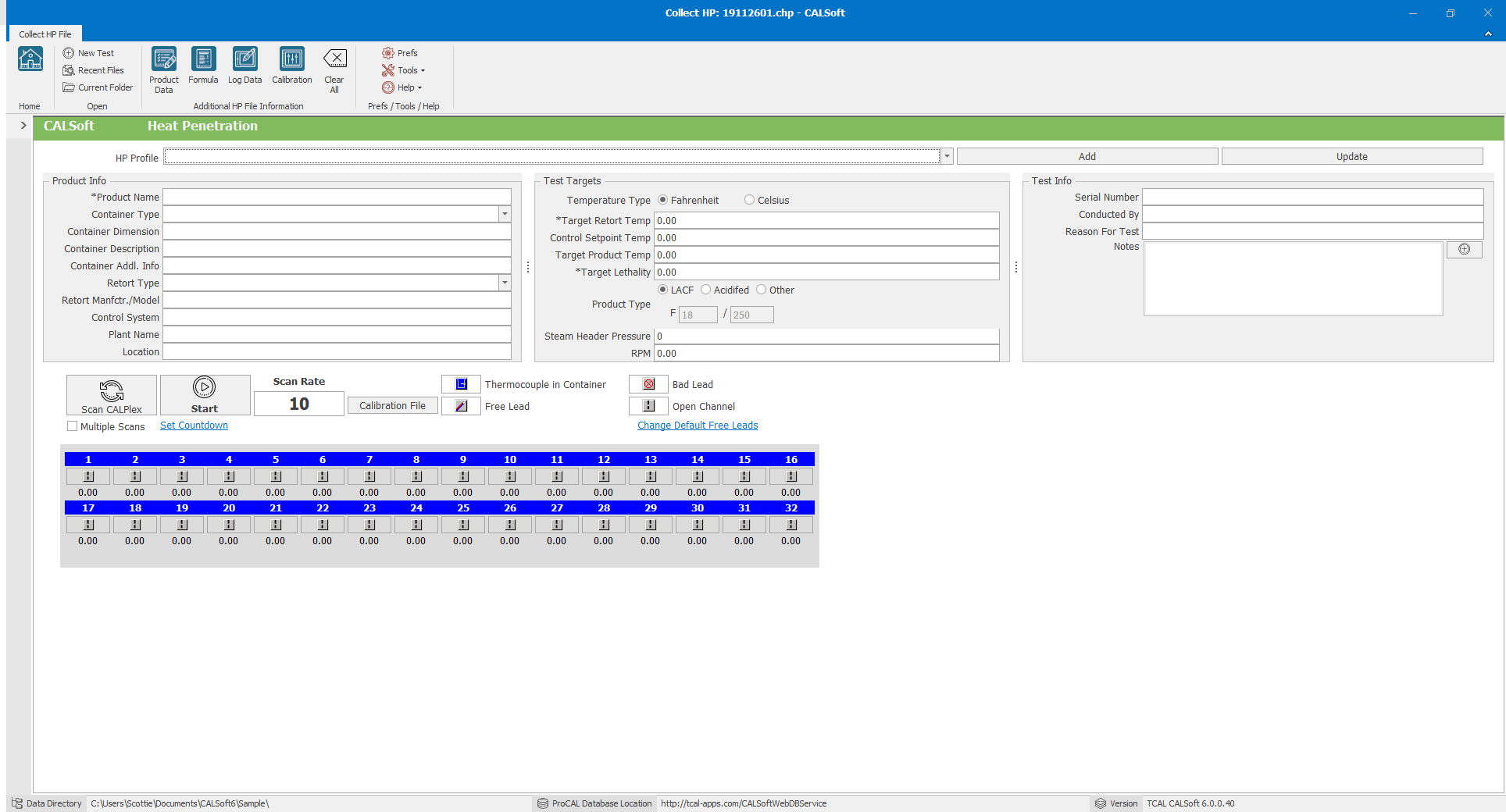This screenshot has height=812, width=1506.
Task: Click the Target Retort Temp field
Action: [x=826, y=220]
